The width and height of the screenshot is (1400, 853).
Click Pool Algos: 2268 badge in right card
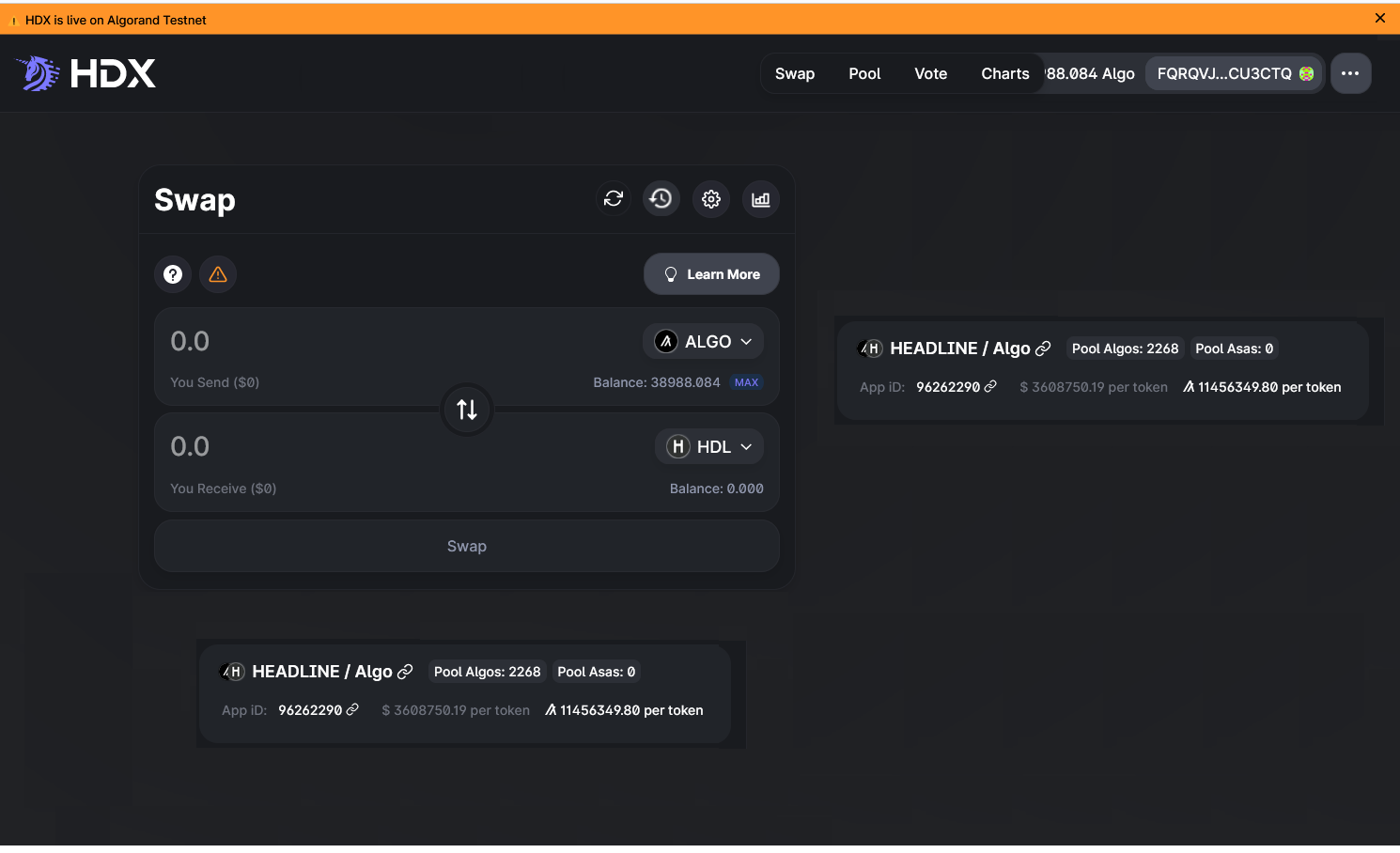click(1125, 349)
